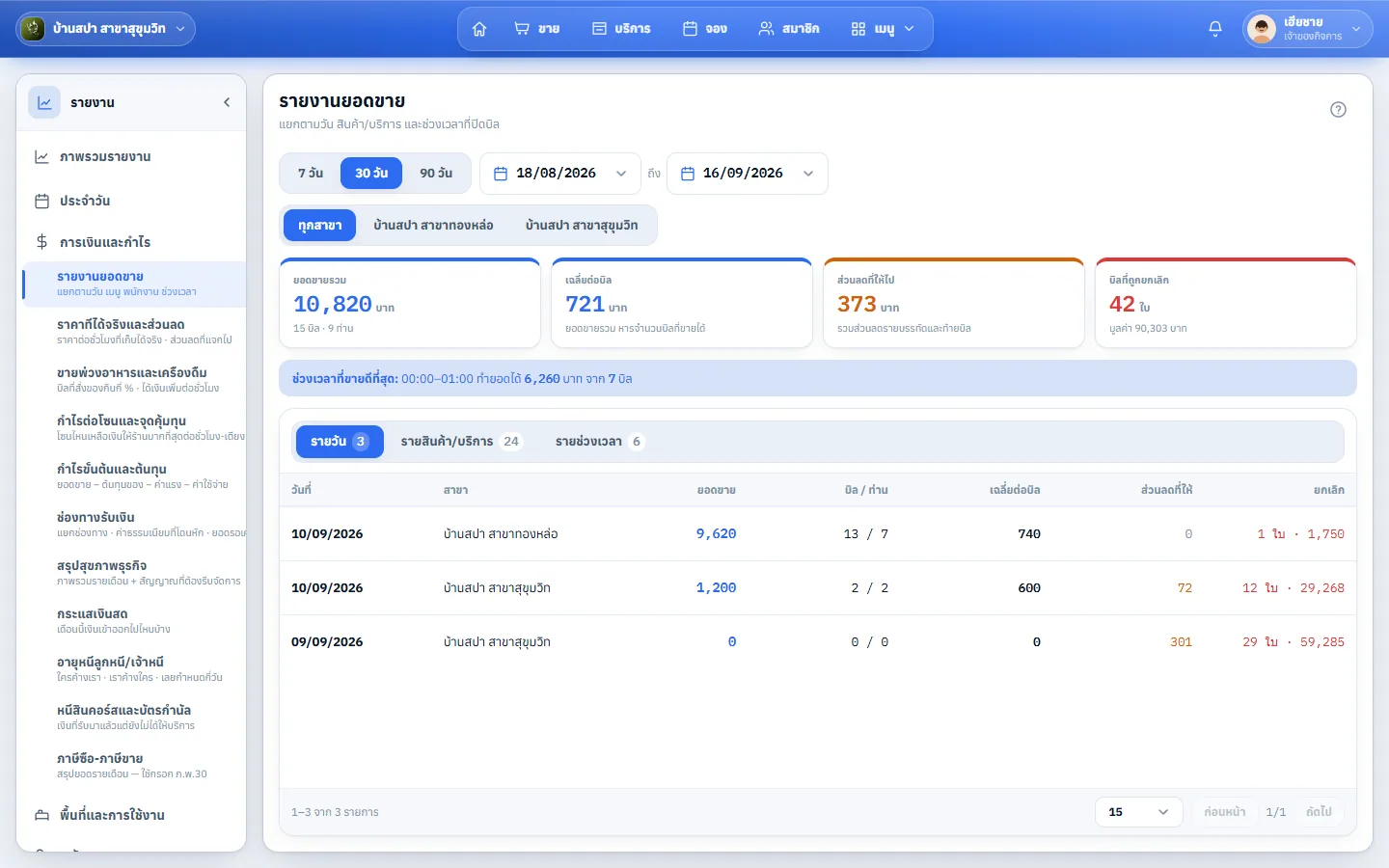
Task: Open the ขาย menu in top navigation
Action: click(x=537, y=29)
